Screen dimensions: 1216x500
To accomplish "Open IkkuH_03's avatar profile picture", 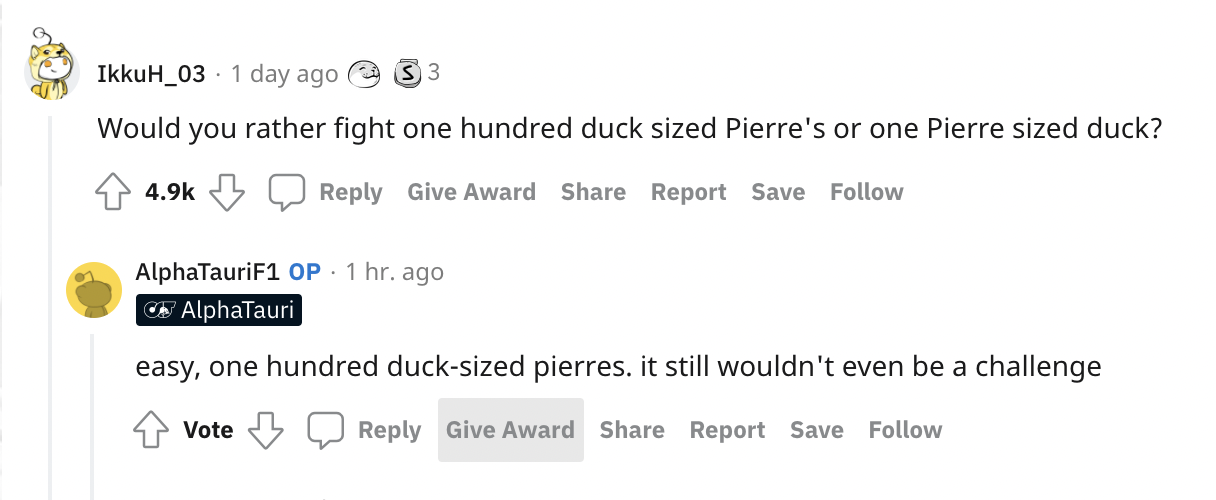I will pyautogui.click(x=50, y=73).
